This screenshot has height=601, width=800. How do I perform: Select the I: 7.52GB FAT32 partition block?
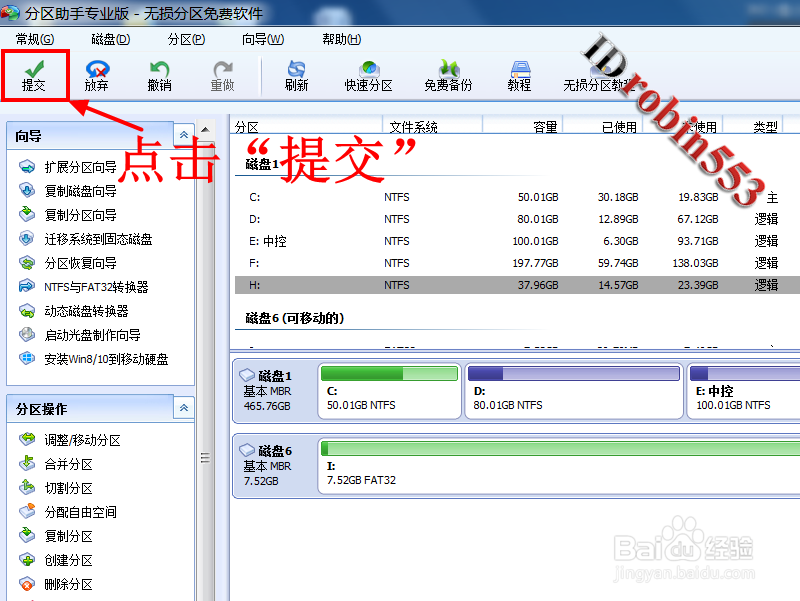click(x=559, y=466)
